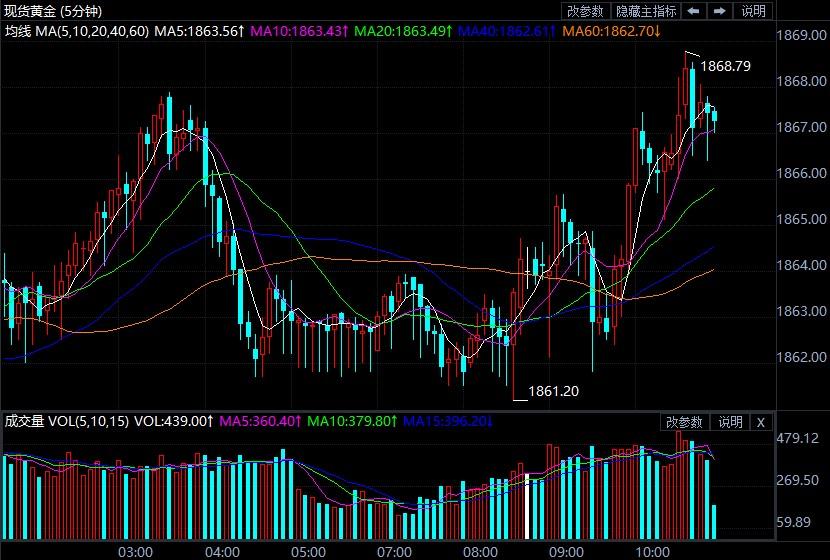
Task: Click the 现货黄金 (5分钟) chart title
Action: (53, 11)
